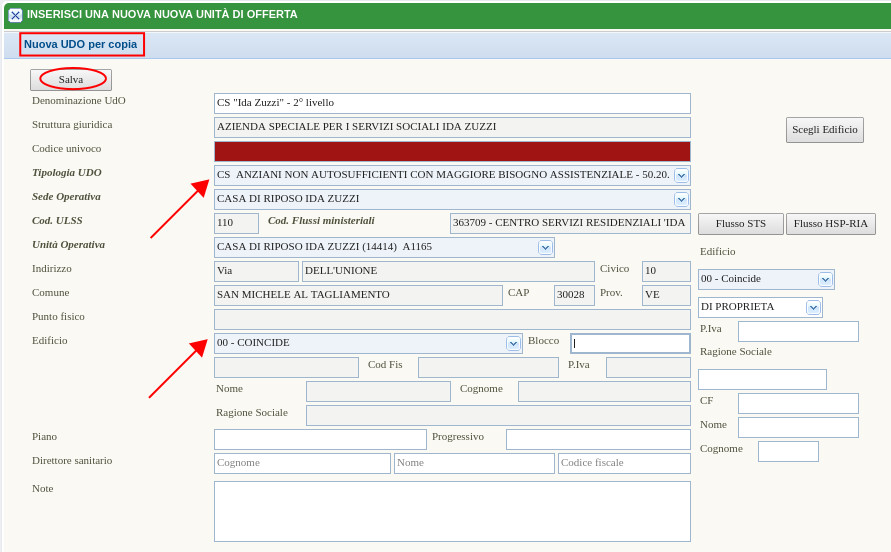Expand the Unità Operativa dropdown
Viewport: 891px width, 552px height.
pyautogui.click(x=545, y=247)
